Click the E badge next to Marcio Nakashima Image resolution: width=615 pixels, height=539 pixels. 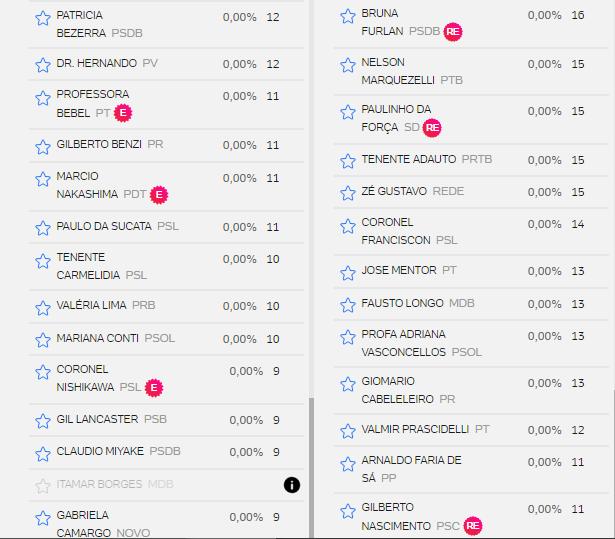click(x=158, y=195)
